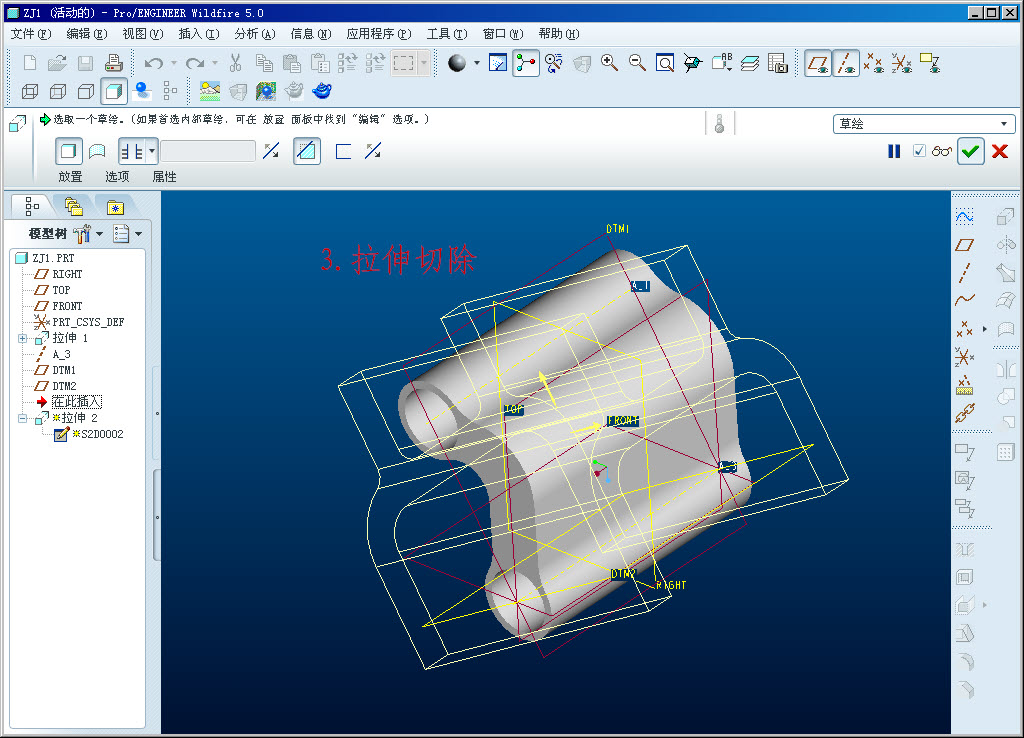1024x738 pixels.
Task: Switch to the favorites tab
Action: [116, 207]
